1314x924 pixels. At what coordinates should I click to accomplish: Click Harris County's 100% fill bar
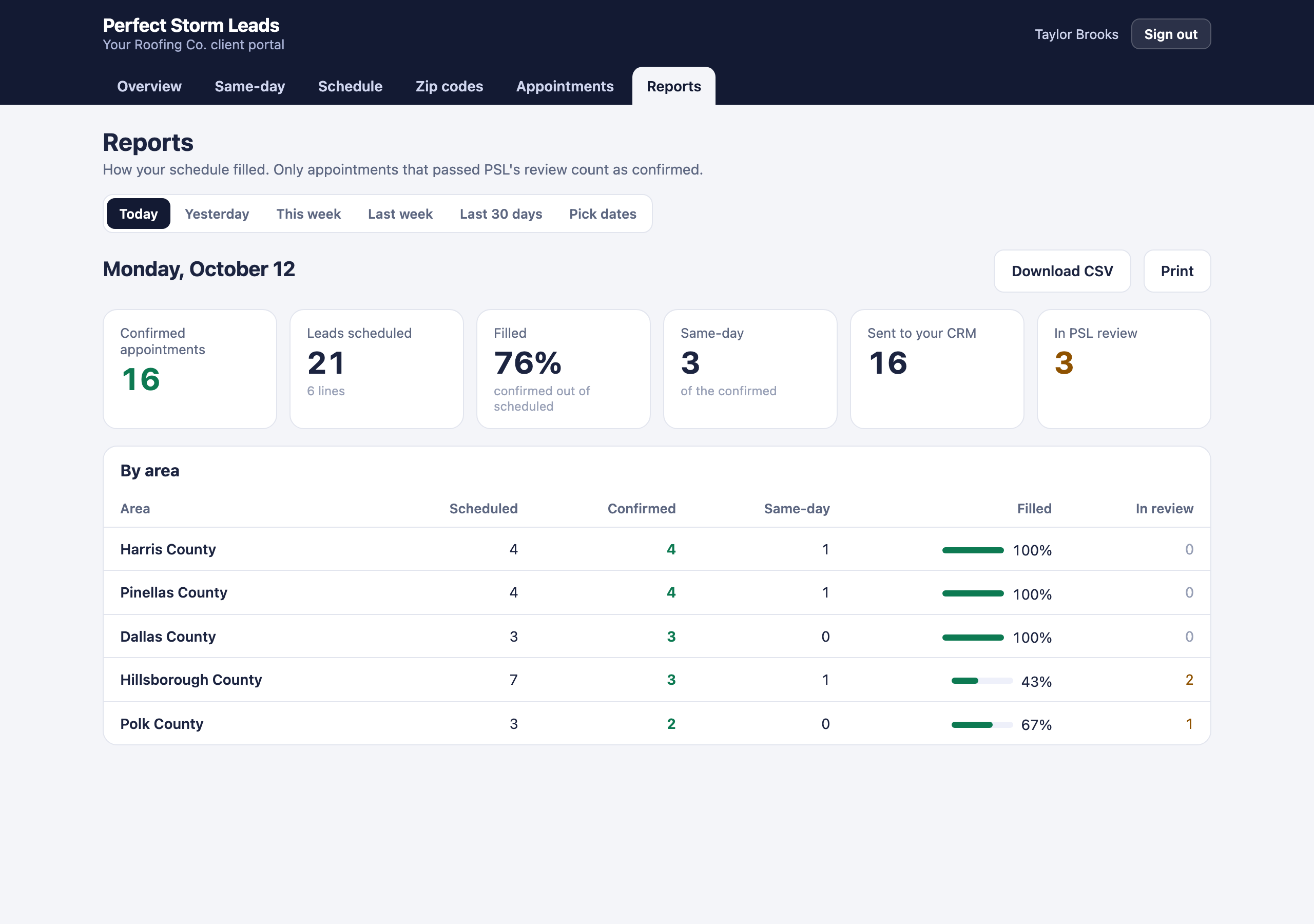click(973, 551)
